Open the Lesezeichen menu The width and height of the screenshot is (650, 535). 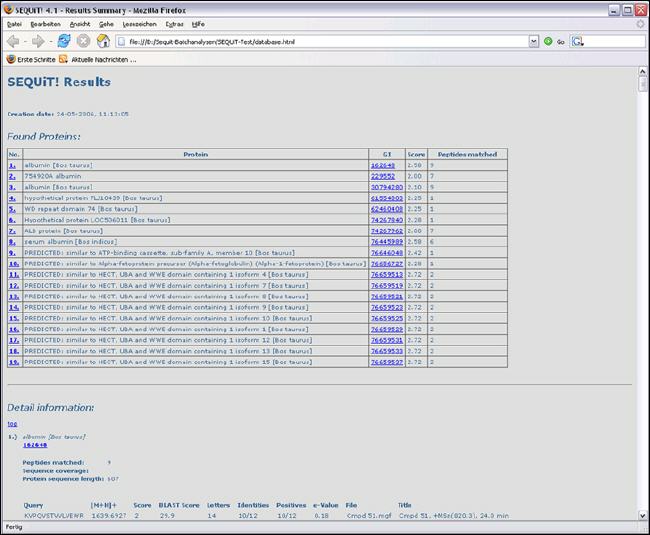point(137,23)
